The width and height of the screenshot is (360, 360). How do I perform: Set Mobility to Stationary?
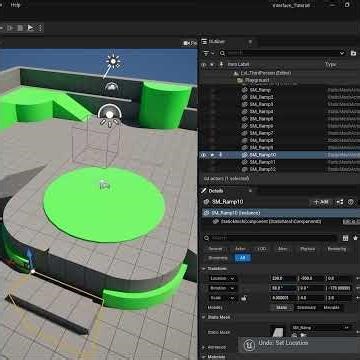click(306, 307)
